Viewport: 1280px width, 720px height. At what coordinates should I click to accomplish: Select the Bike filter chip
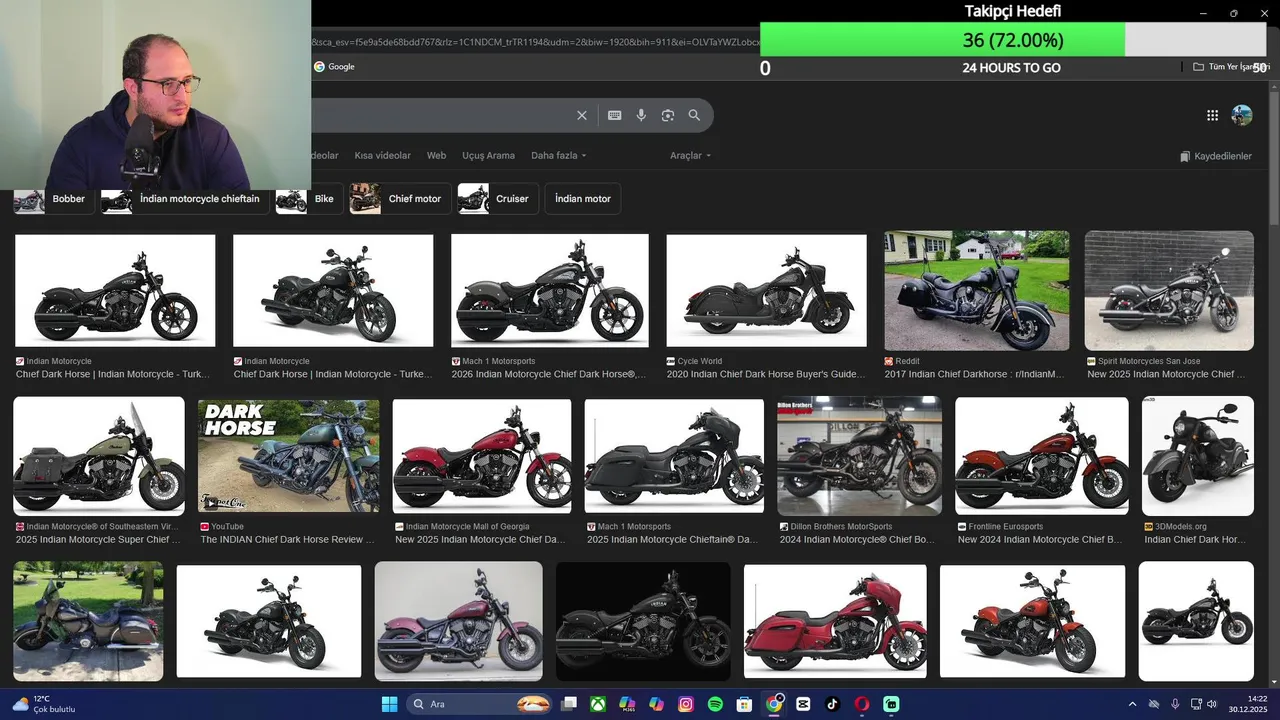click(309, 199)
